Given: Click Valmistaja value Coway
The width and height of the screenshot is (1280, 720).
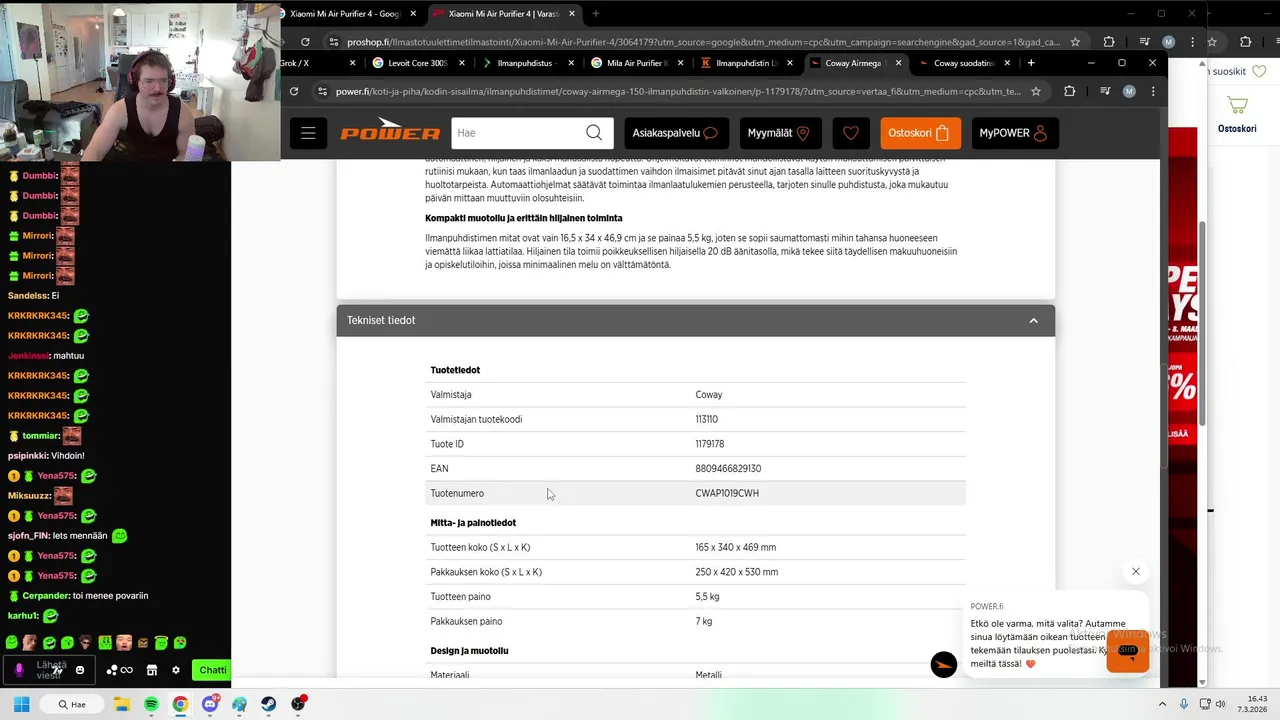Looking at the screenshot, I should [709, 395].
